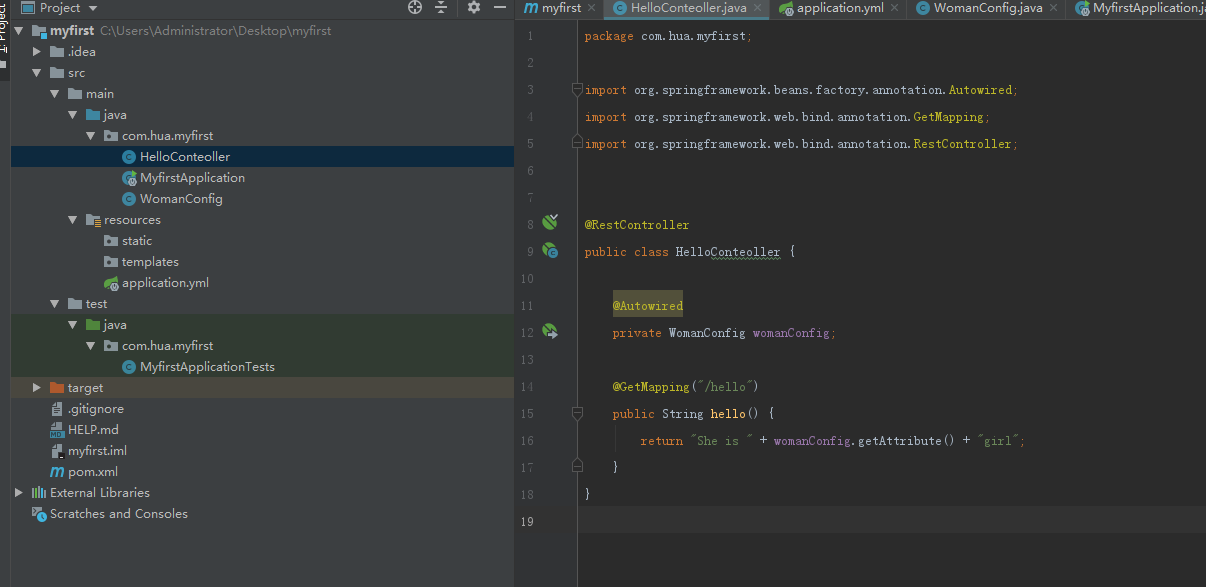The height and width of the screenshot is (587, 1206).
Task: Click the Spring class gutter icon on line 9
Action: pyautogui.click(x=550, y=250)
